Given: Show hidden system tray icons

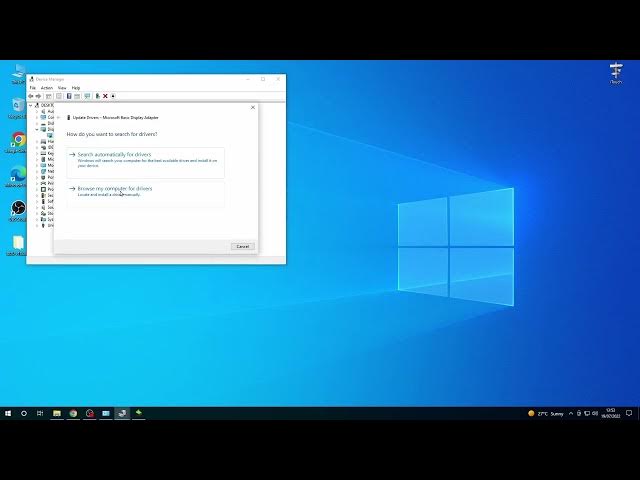Looking at the screenshot, I should tap(573, 413).
